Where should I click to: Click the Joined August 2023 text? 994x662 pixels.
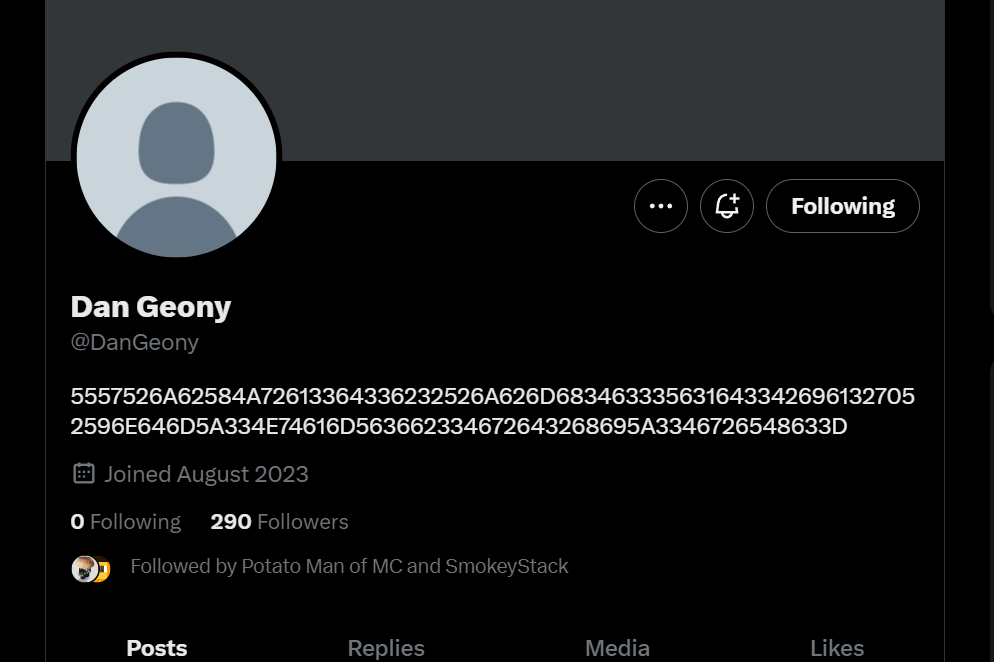[206, 474]
